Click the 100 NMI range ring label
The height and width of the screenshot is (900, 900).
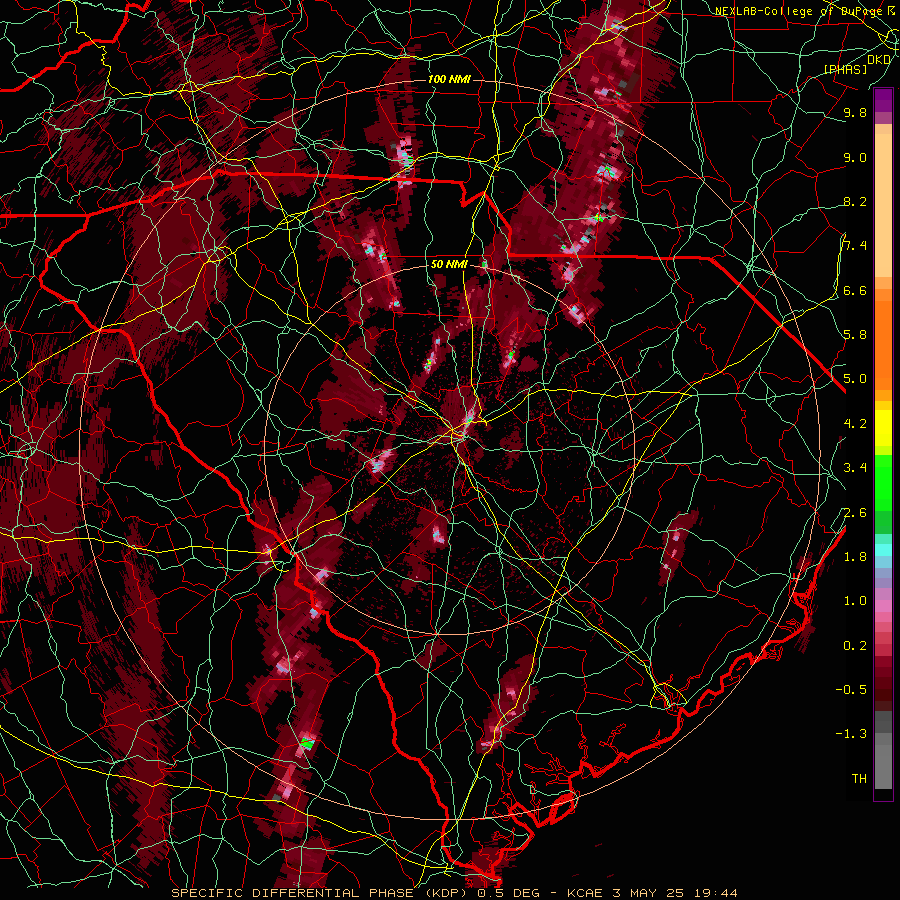coord(449,79)
